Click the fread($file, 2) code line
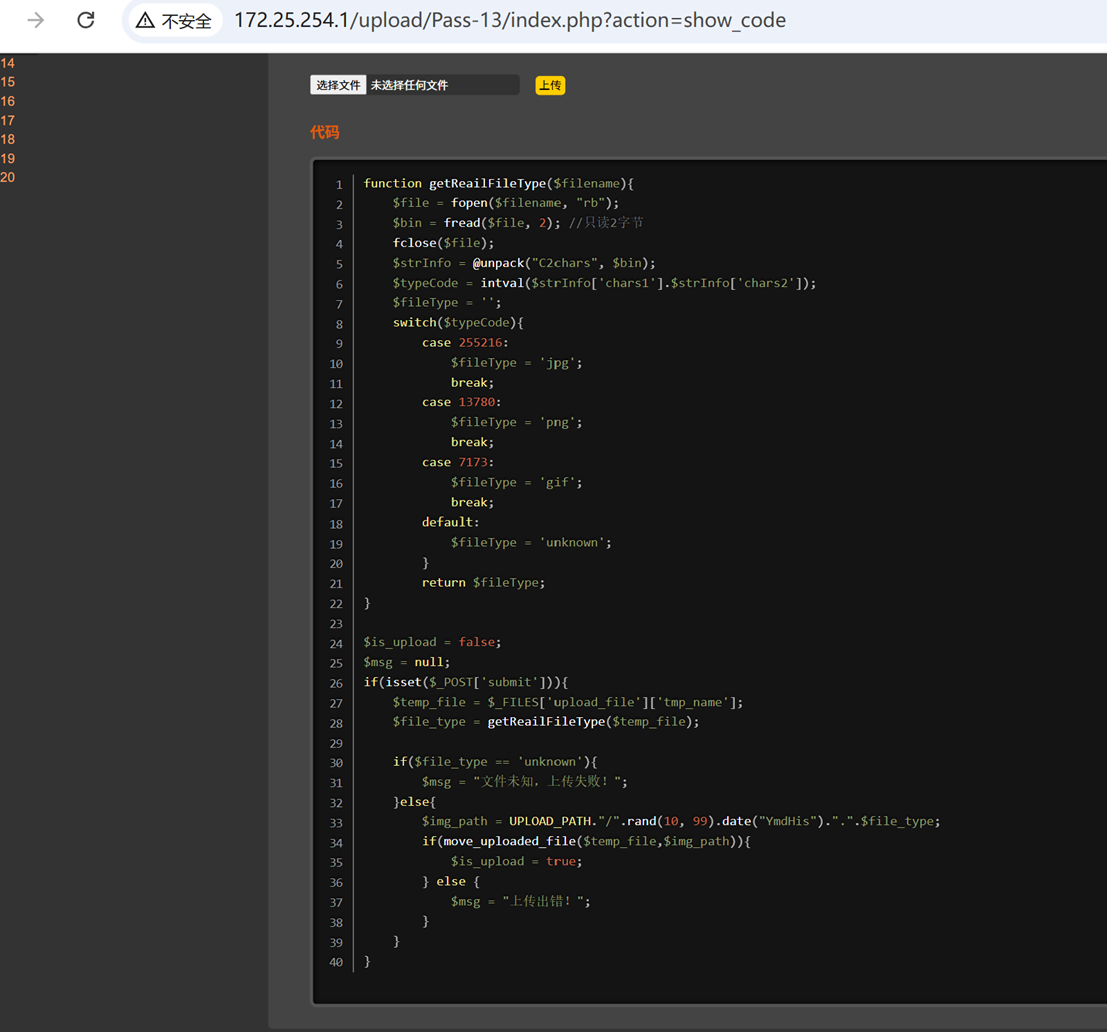1107x1032 pixels. (517, 223)
